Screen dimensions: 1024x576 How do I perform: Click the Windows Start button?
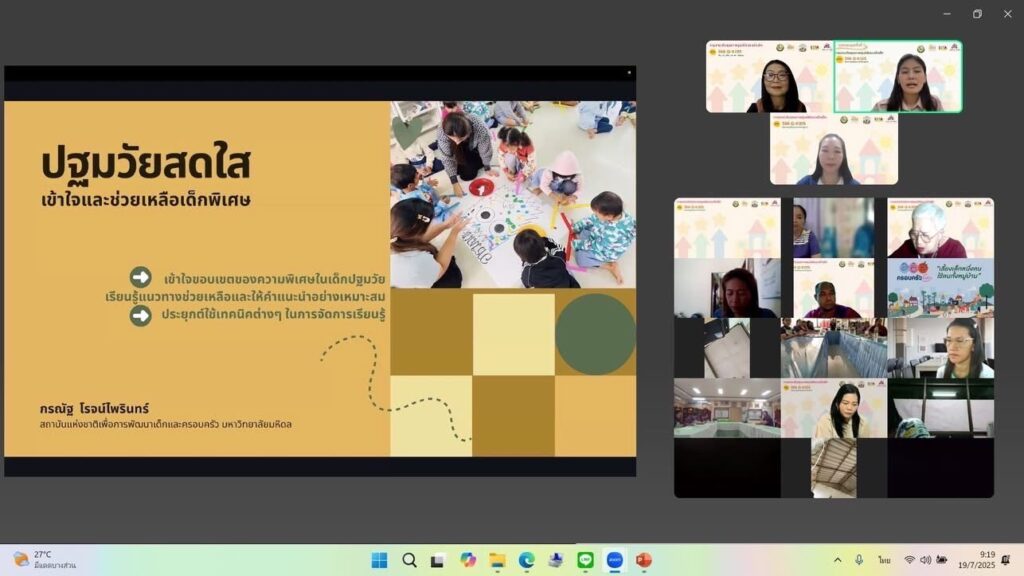pos(380,560)
